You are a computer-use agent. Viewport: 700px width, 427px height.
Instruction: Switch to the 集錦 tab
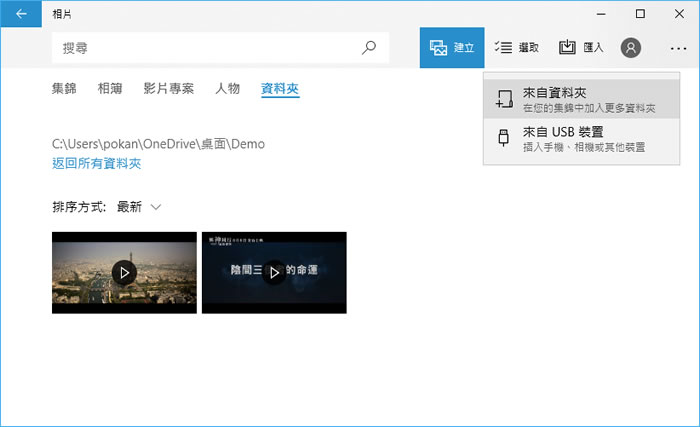point(64,88)
